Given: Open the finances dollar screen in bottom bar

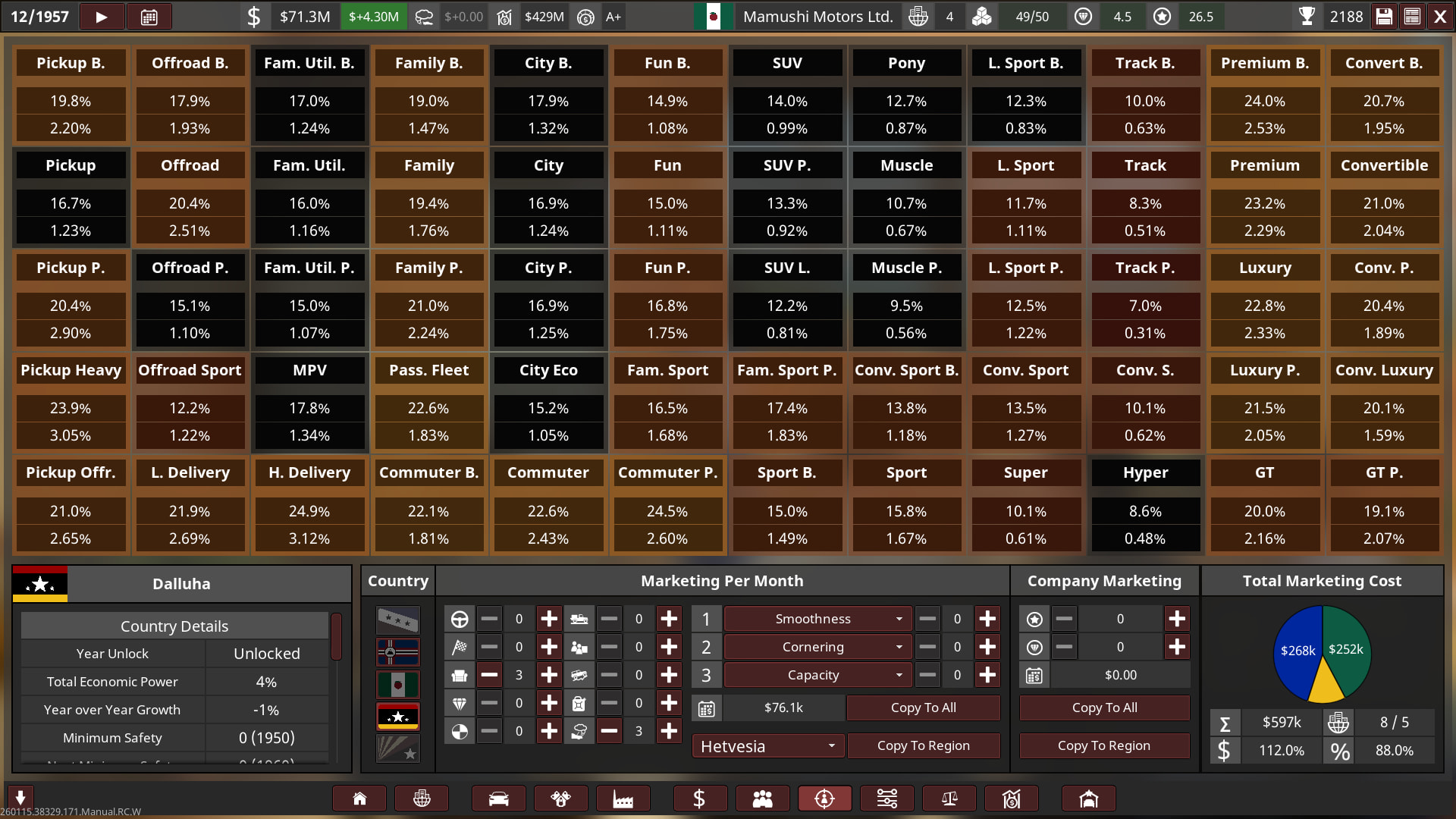Looking at the screenshot, I should (699, 799).
